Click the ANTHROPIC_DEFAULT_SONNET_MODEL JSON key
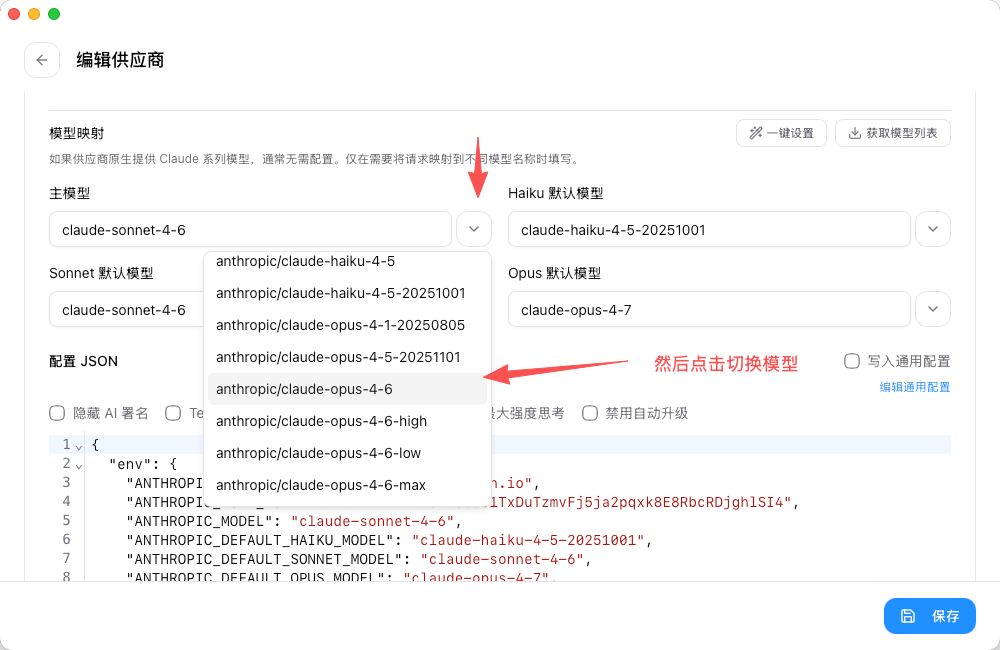The width and height of the screenshot is (1000, 650). point(264,559)
